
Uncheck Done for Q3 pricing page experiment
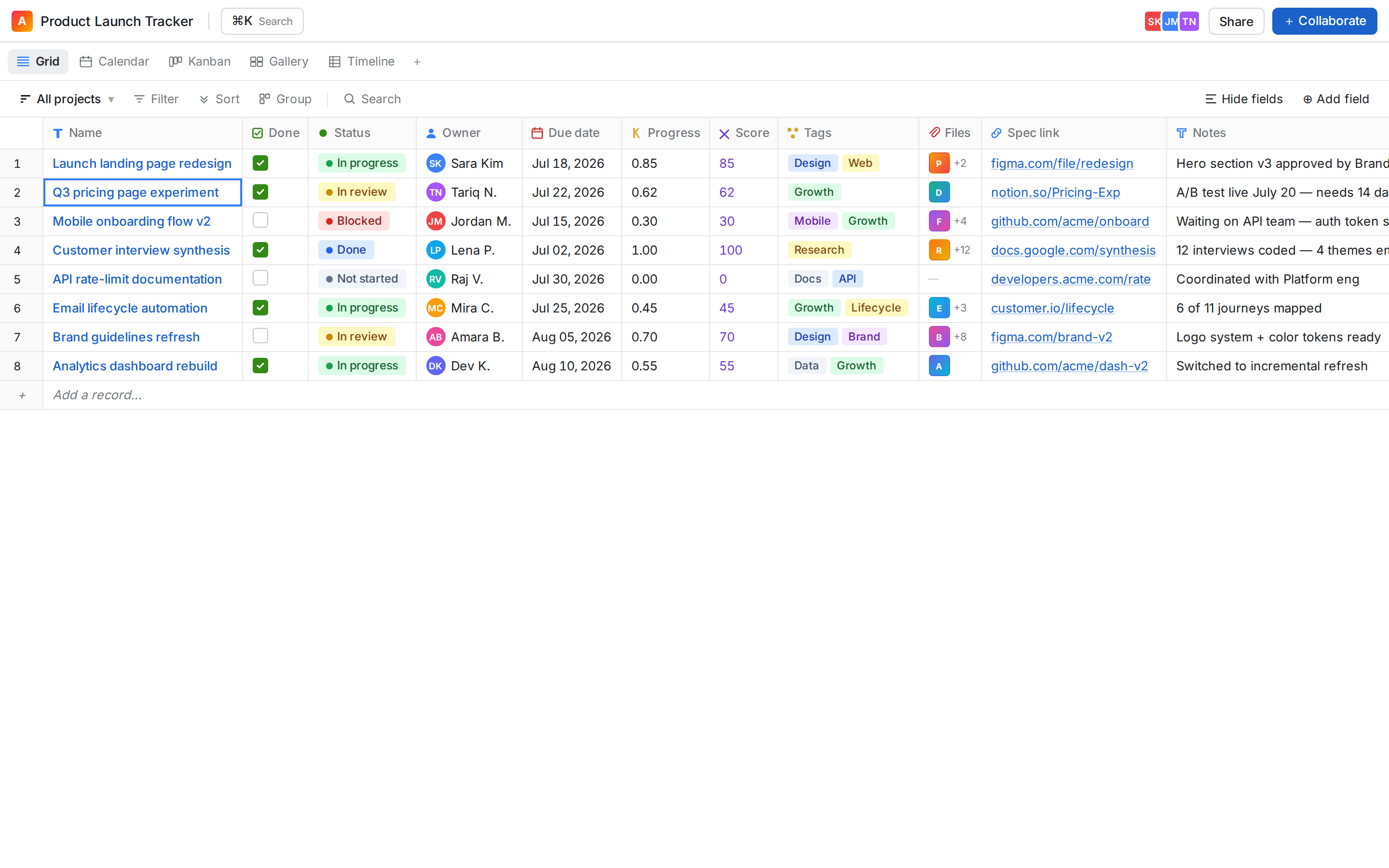coord(260,192)
